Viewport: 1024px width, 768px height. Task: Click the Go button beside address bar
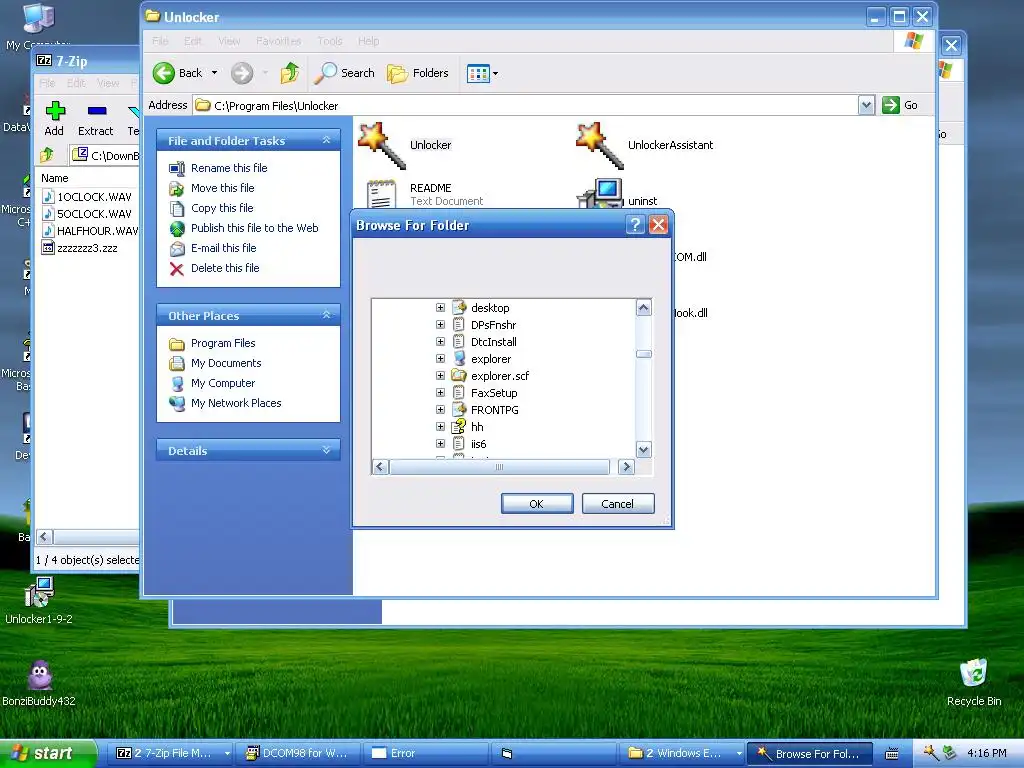[900, 105]
